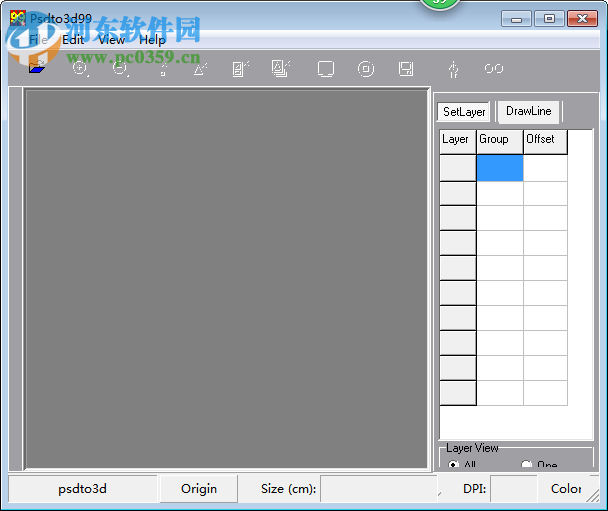Click the glasses stereo view icon
This screenshot has height=511, width=608.
[494, 69]
